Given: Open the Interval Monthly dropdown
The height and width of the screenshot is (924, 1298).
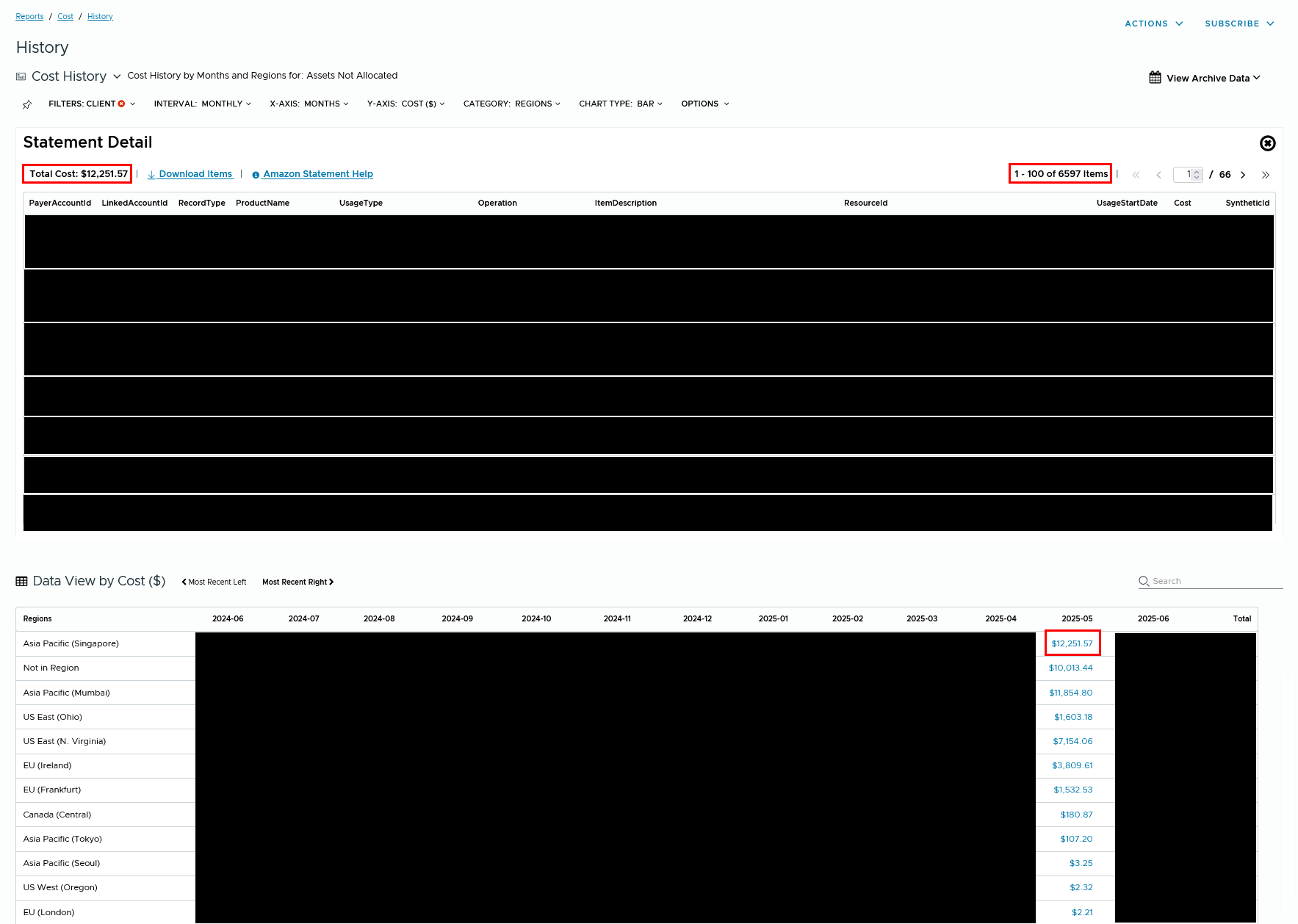Looking at the screenshot, I should pyautogui.click(x=202, y=104).
